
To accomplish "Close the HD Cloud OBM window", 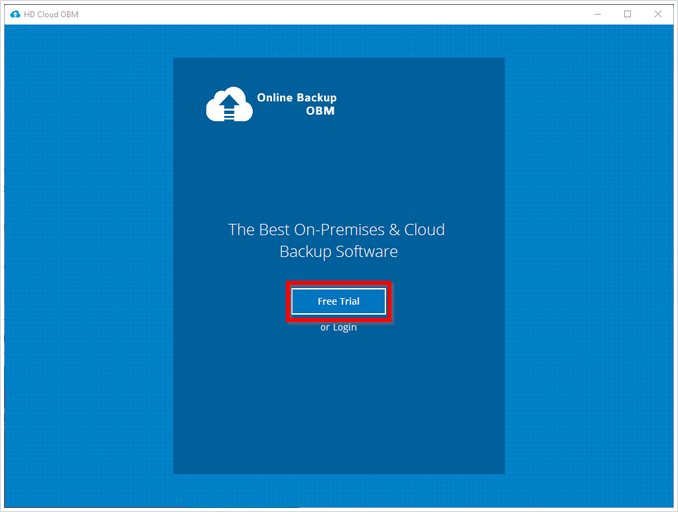I will pos(658,14).
